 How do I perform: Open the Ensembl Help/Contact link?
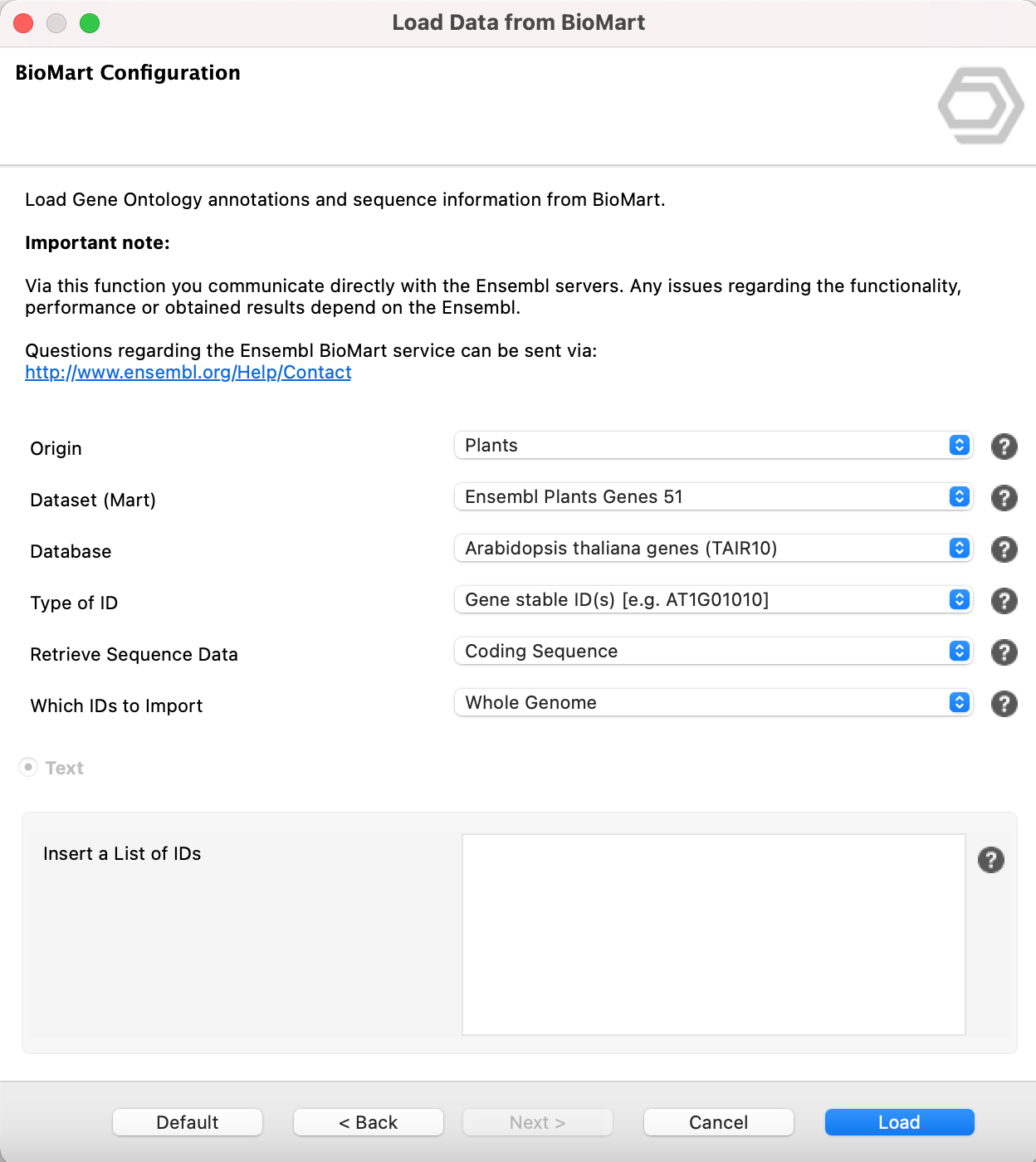pos(188,373)
